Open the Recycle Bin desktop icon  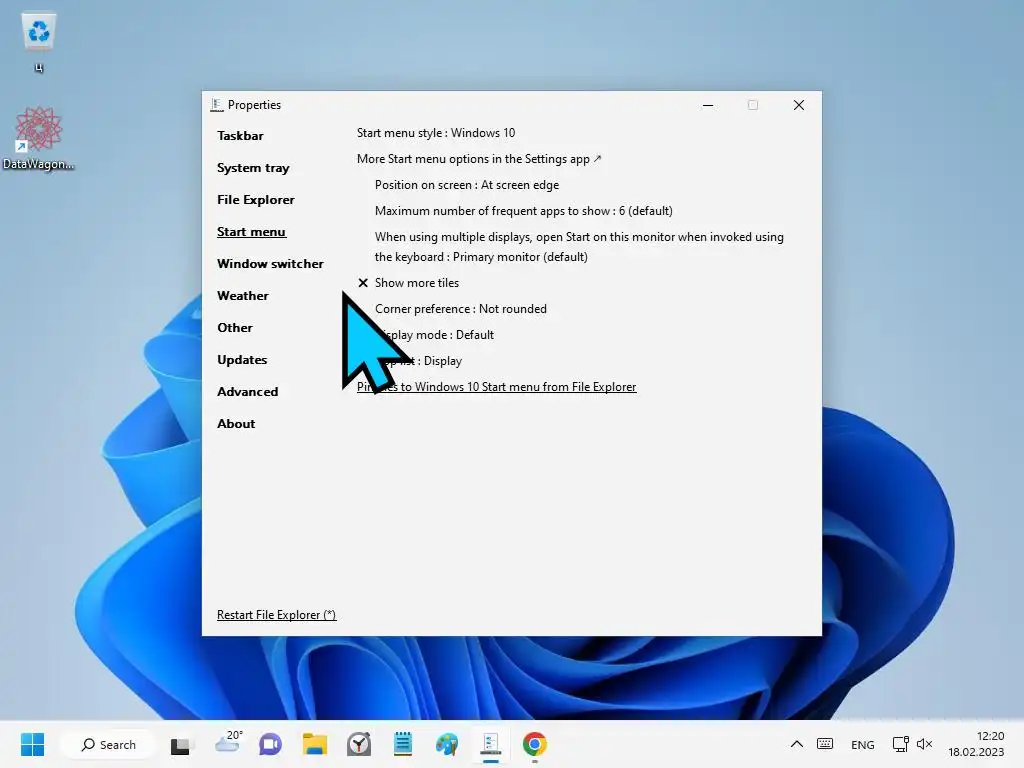tap(39, 40)
